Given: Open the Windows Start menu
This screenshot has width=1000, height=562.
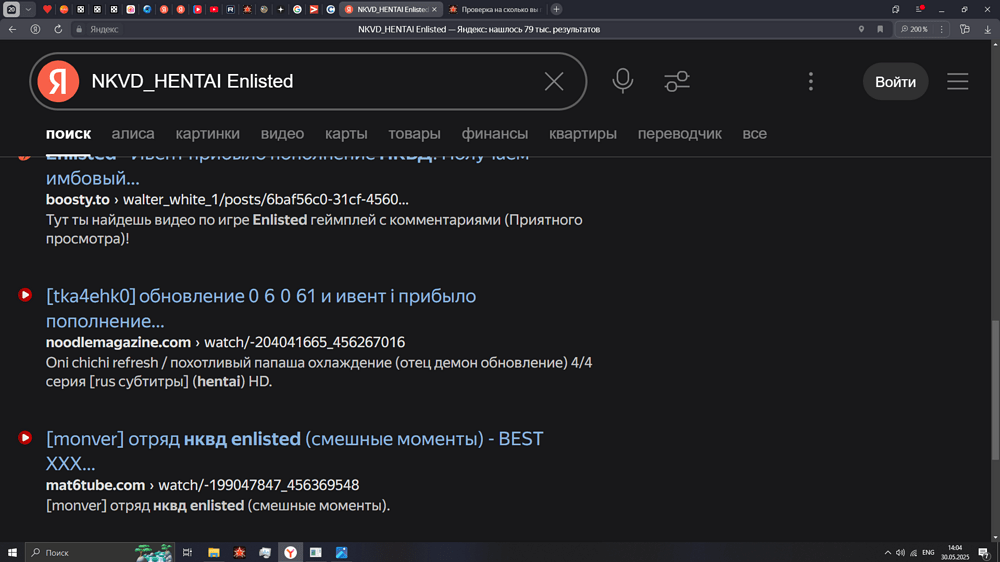Looking at the screenshot, I should point(12,552).
